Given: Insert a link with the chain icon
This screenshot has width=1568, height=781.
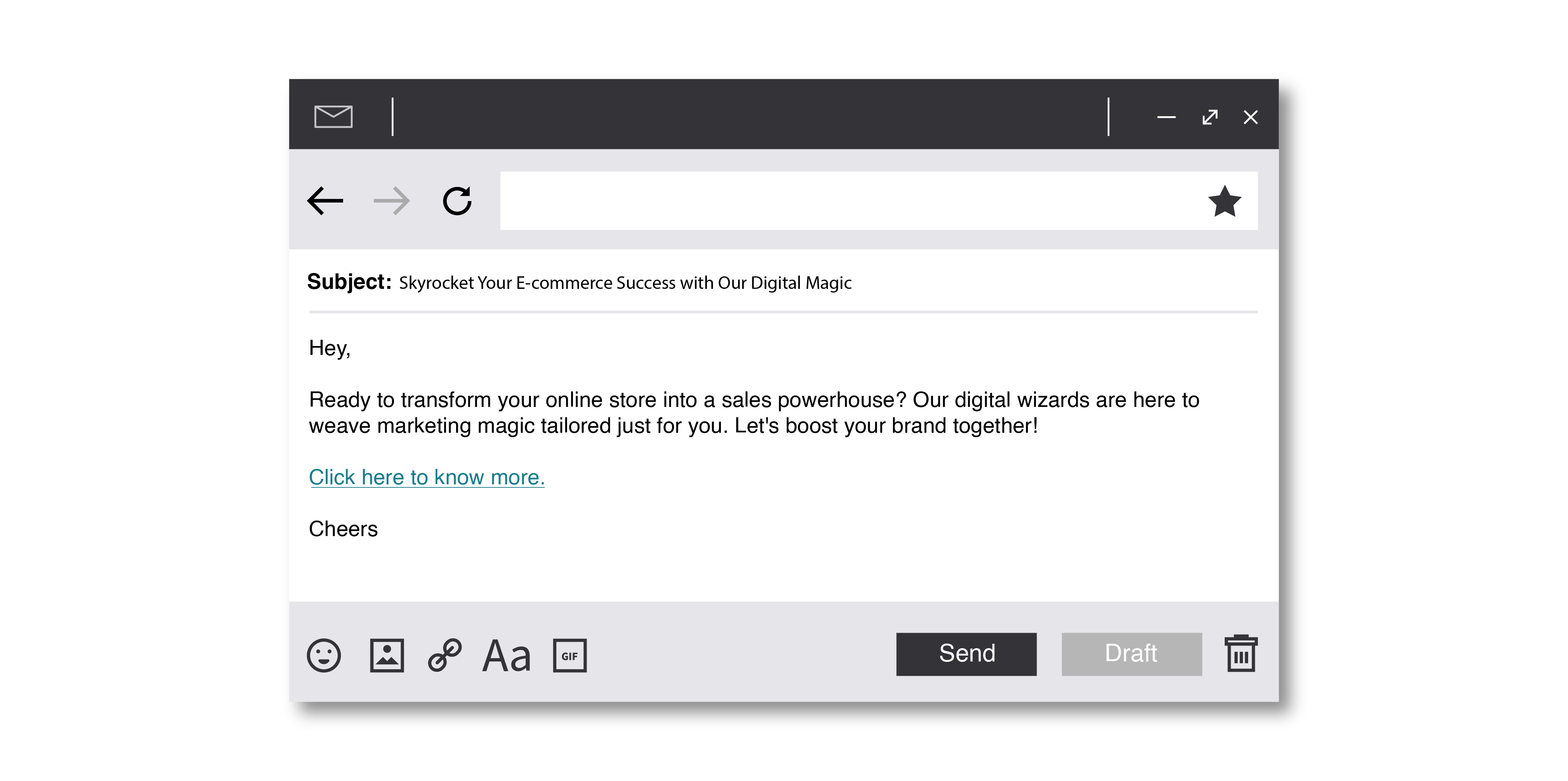Looking at the screenshot, I should [445, 655].
